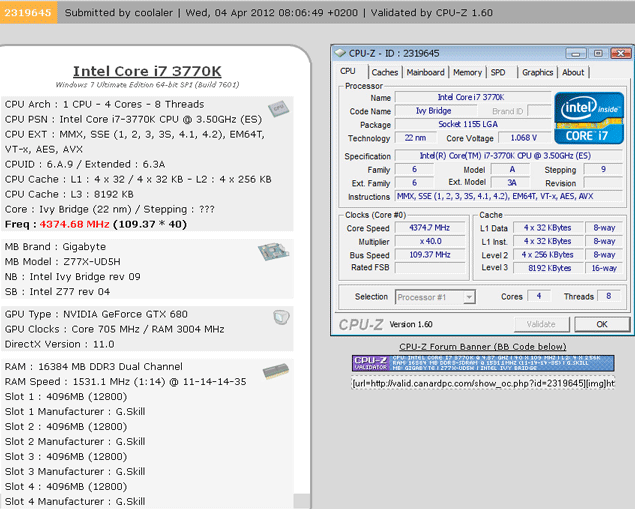The width and height of the screenshot is (635, 509).
Task: Click the Core Voltage 1.068 V field
Action: [x=524, y=138]
